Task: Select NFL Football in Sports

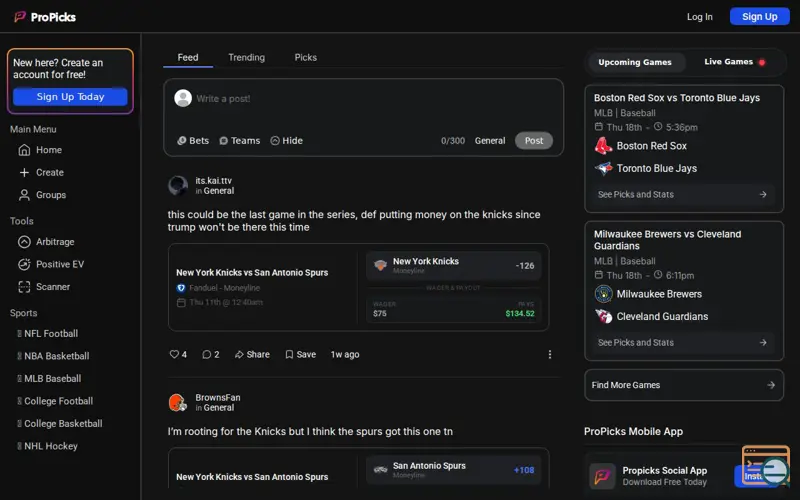Action: click(47, 334)
